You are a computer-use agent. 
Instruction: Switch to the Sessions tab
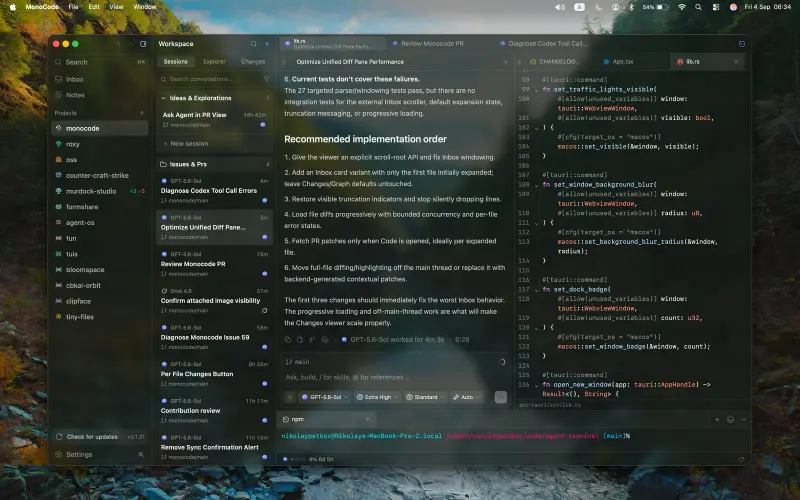176,61
